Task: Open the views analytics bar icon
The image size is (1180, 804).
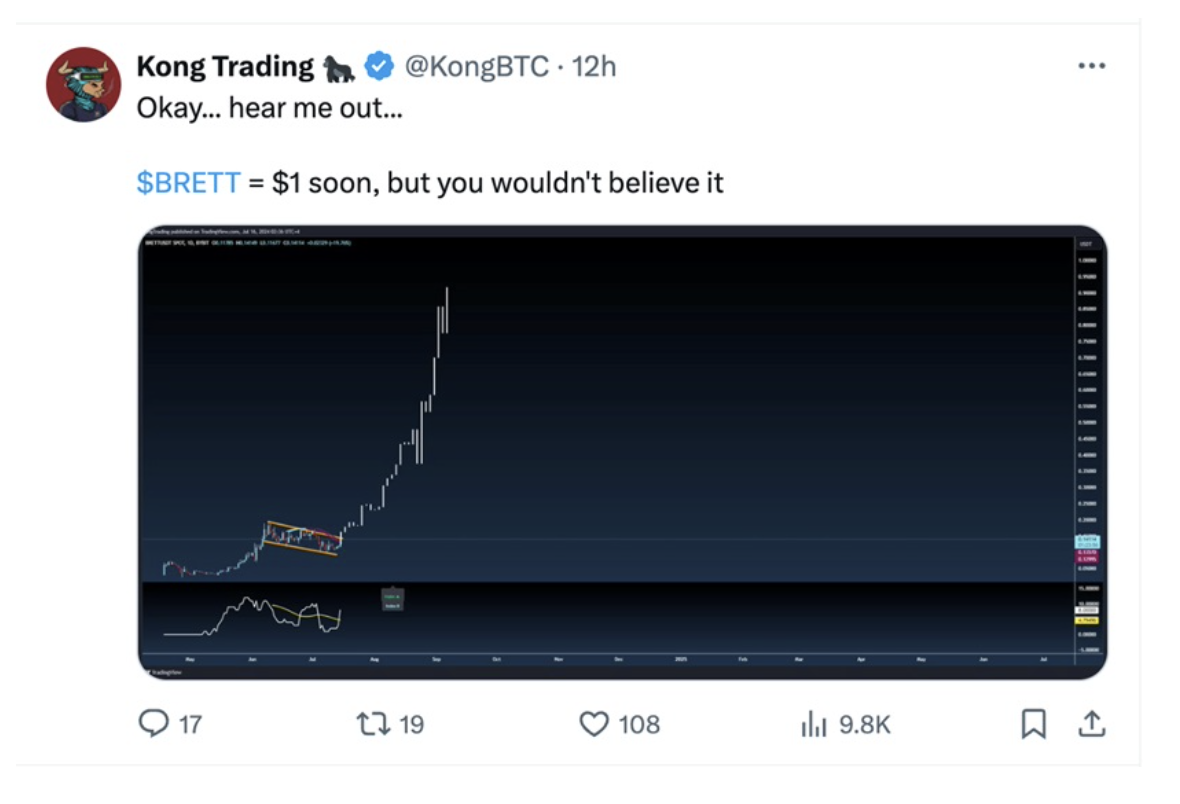Action: pos(815,724)
